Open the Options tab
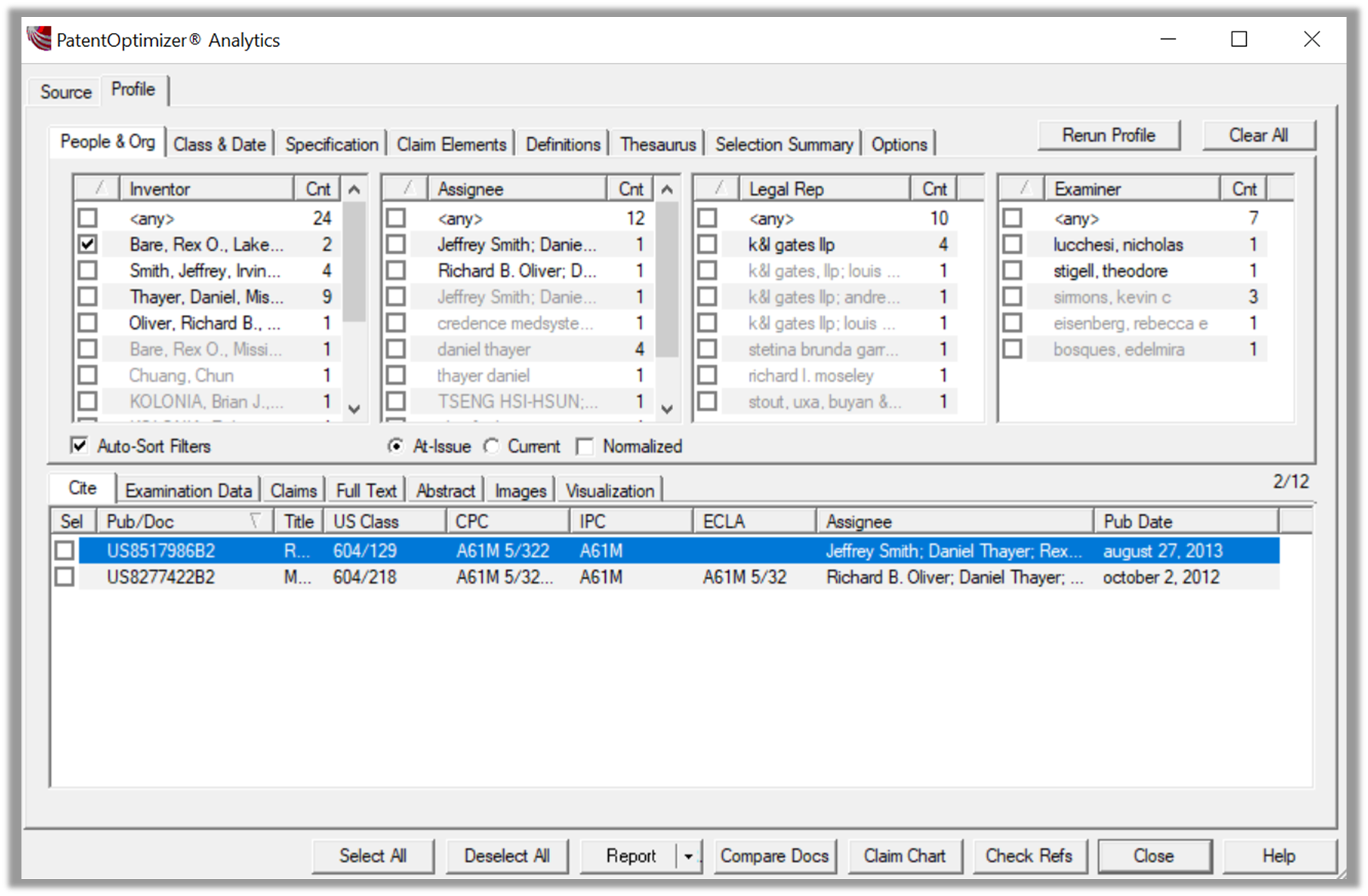The height and width of the screenshot is (896, 1368). click(899, 144)
